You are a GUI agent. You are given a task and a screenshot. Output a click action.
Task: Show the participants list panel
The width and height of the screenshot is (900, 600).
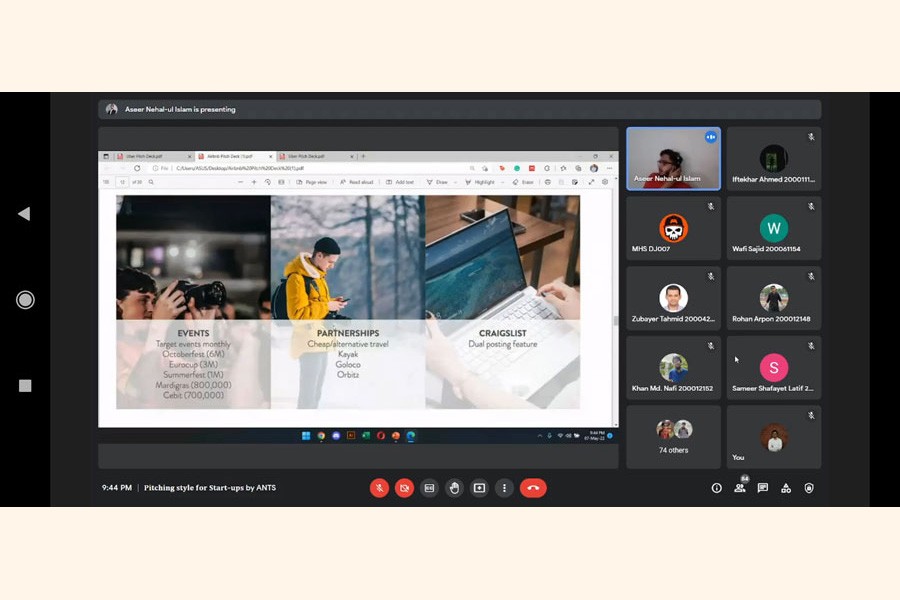pos(740,488)
